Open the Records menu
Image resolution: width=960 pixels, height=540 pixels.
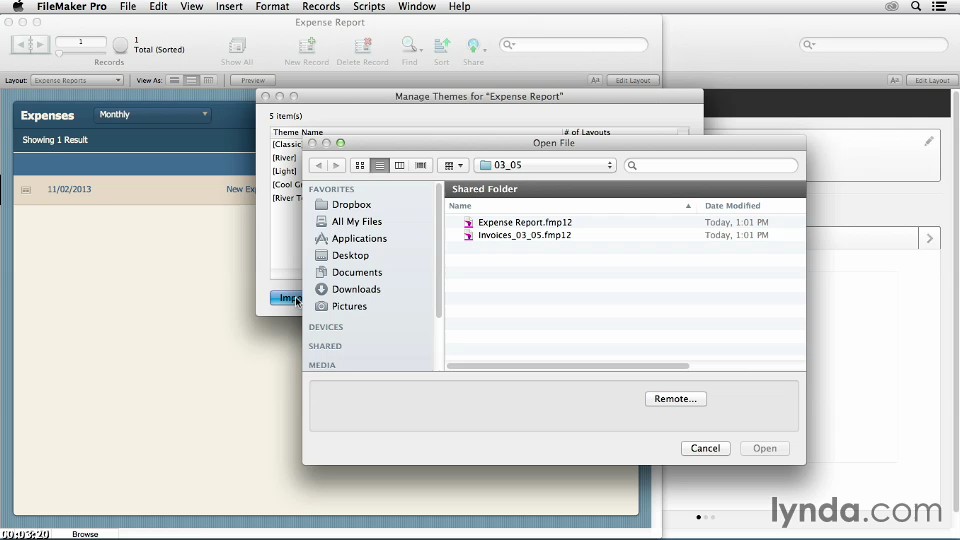321,6
